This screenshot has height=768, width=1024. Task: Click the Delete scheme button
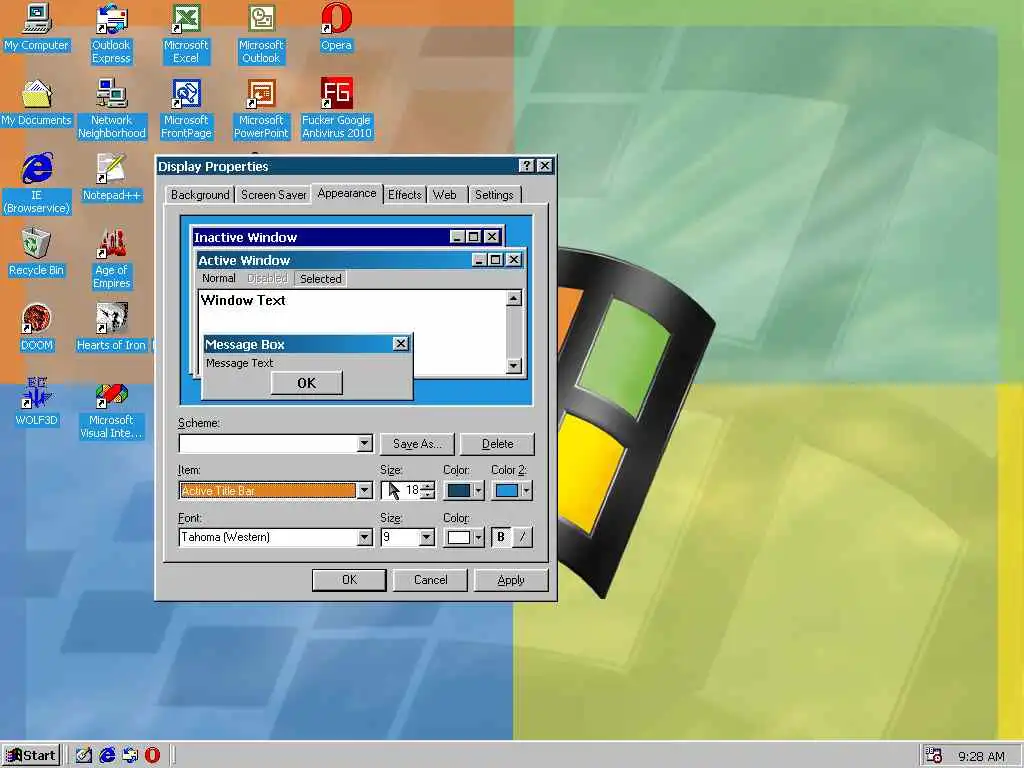[498, 444]
